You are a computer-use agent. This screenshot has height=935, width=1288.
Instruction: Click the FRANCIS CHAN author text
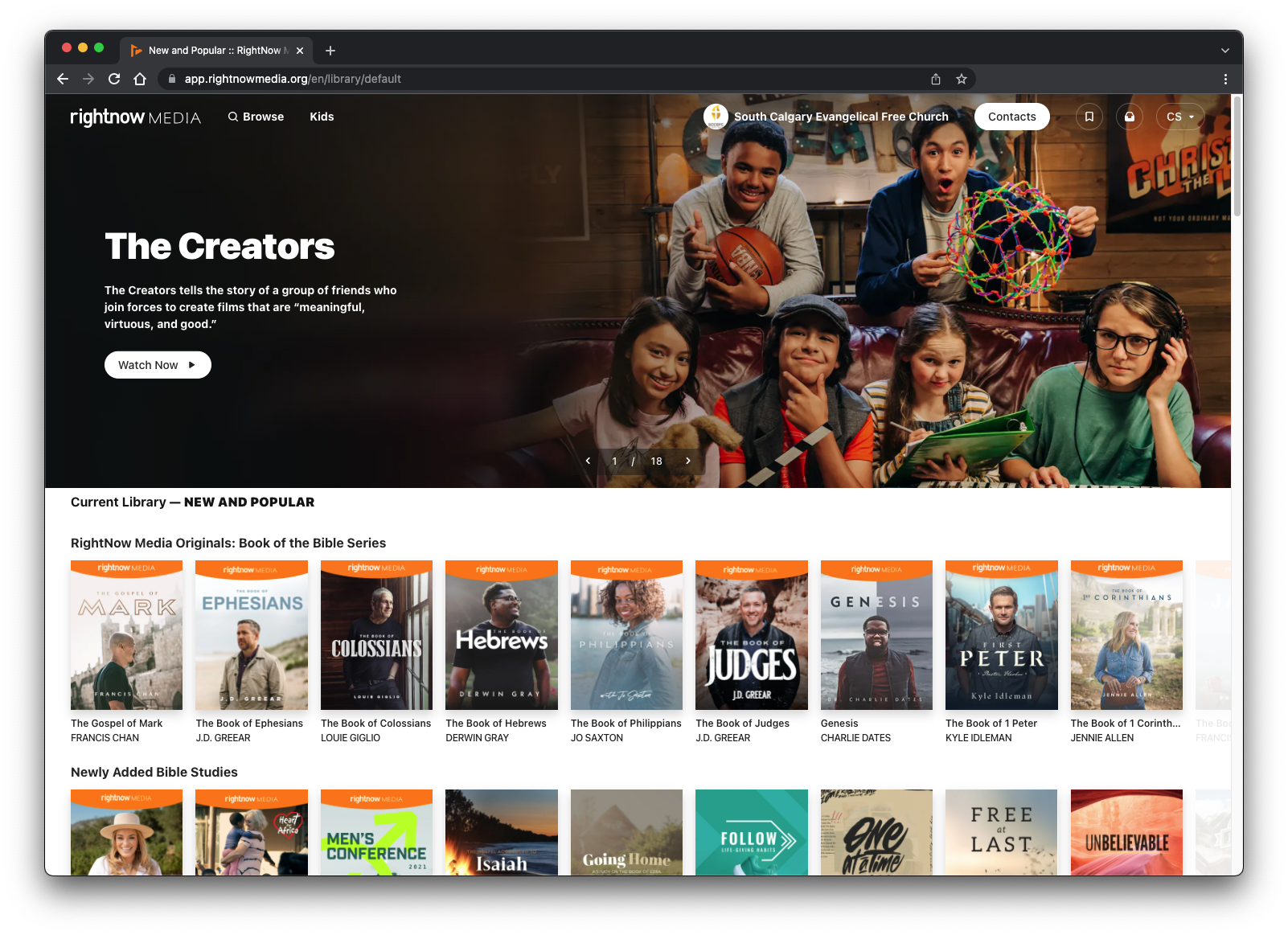(105, 738)
